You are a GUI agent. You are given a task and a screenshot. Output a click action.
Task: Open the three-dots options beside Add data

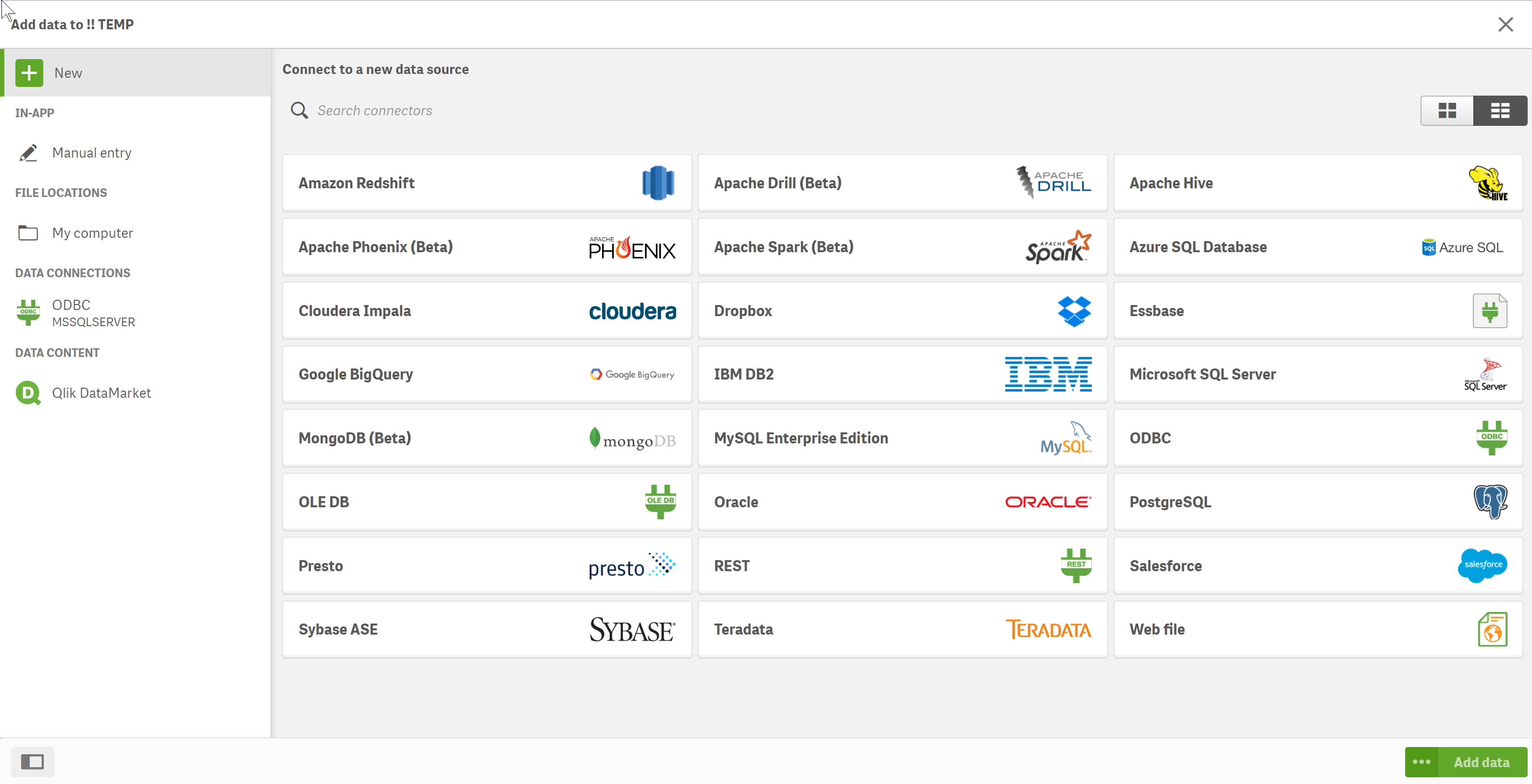click(x=1421, y=762)
